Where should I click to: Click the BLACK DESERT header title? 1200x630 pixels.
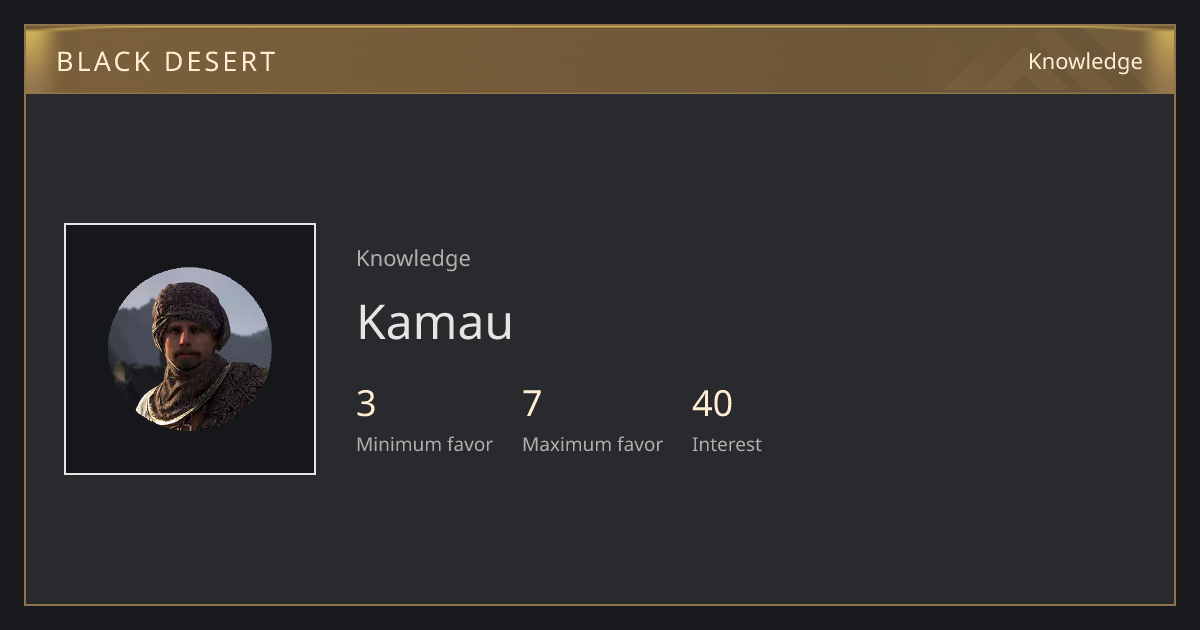166,62
